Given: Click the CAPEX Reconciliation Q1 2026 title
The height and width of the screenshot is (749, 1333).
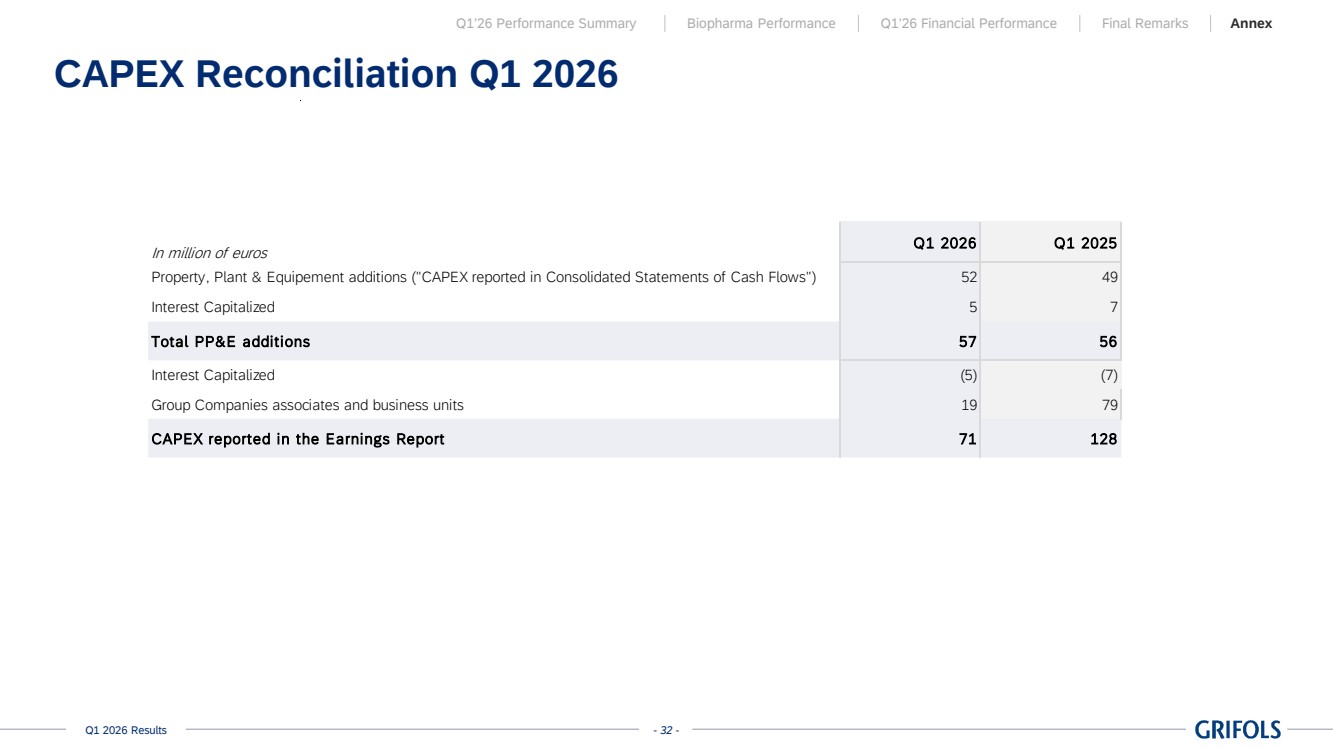Looking at the screenshot, I should coord(336,74).
